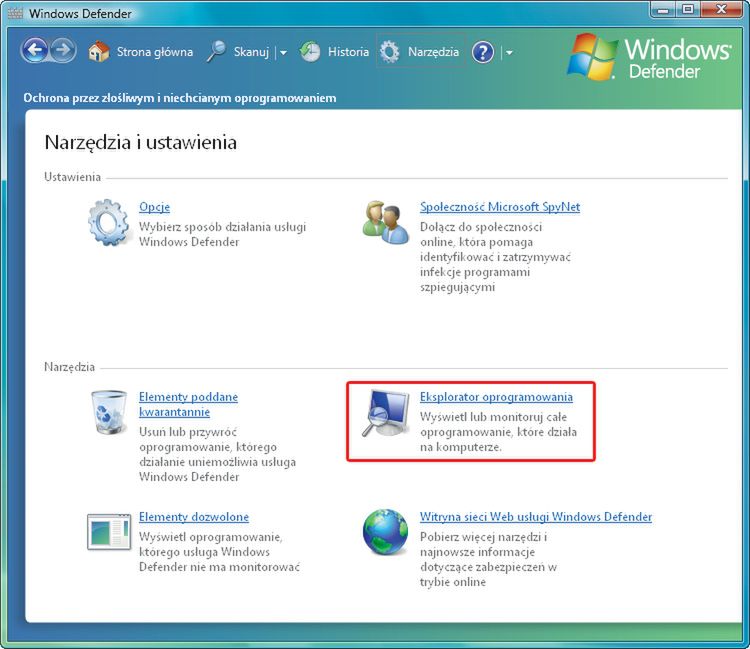The height and width of the screenshot is (649, 750).
Task: Open Elementy poddane kwarantannie link
Action: click(x=188, y=405)
